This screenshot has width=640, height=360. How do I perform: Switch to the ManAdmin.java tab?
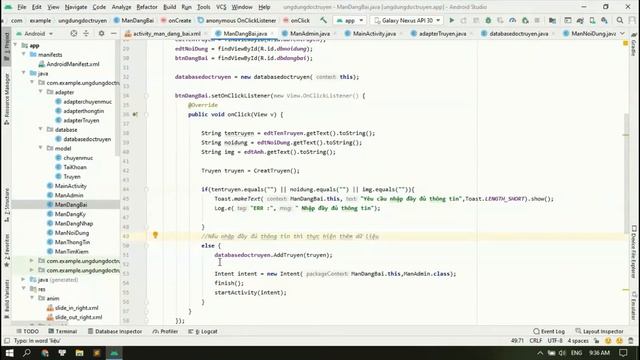point(309,33)
